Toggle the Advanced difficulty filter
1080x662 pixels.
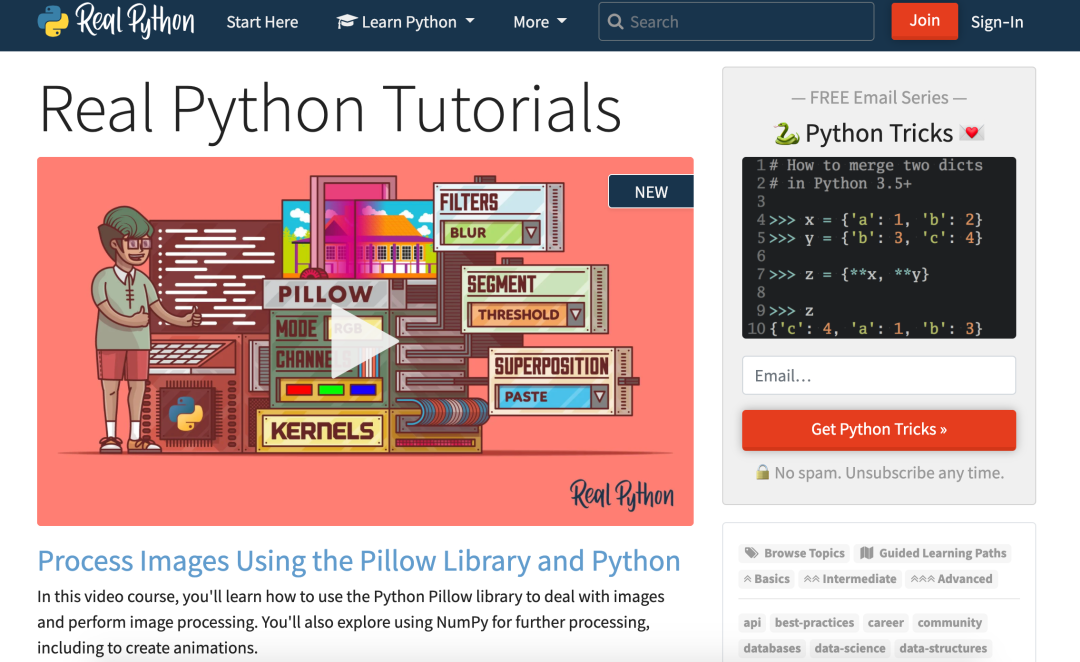tap(951, 579)
